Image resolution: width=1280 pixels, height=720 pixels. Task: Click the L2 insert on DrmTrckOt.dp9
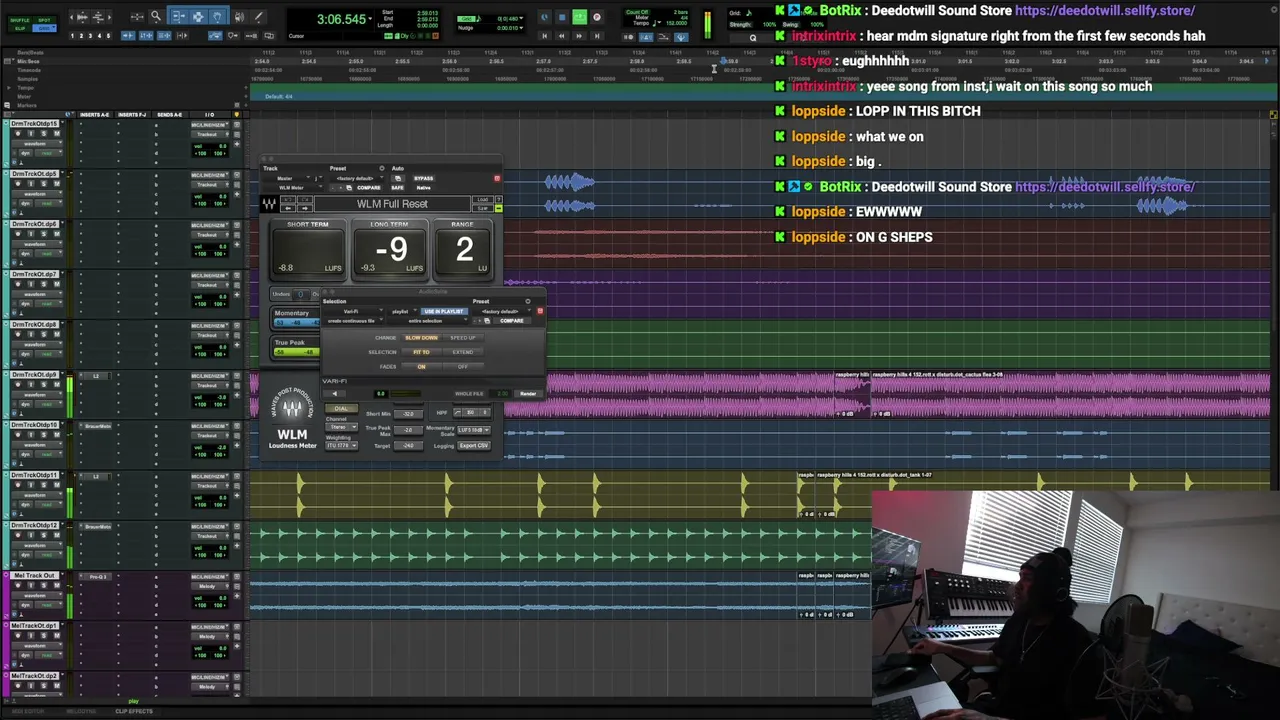point(97,376)
